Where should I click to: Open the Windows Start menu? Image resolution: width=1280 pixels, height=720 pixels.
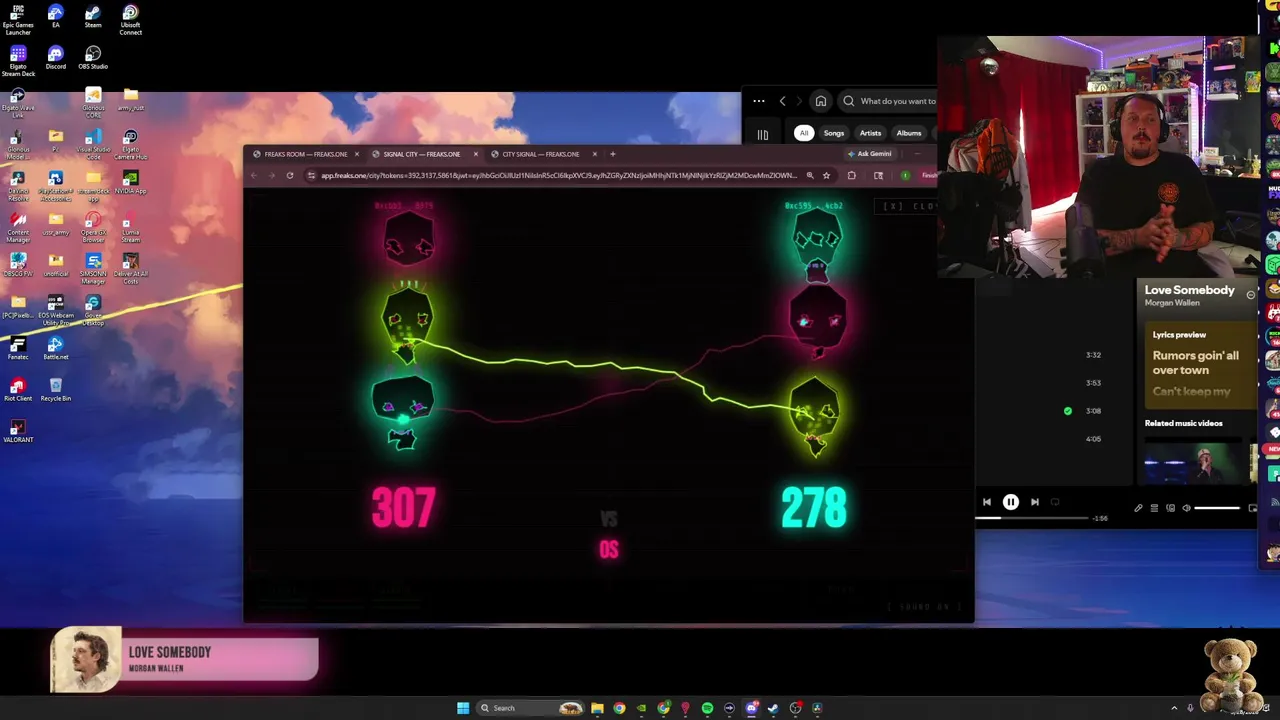463,708
